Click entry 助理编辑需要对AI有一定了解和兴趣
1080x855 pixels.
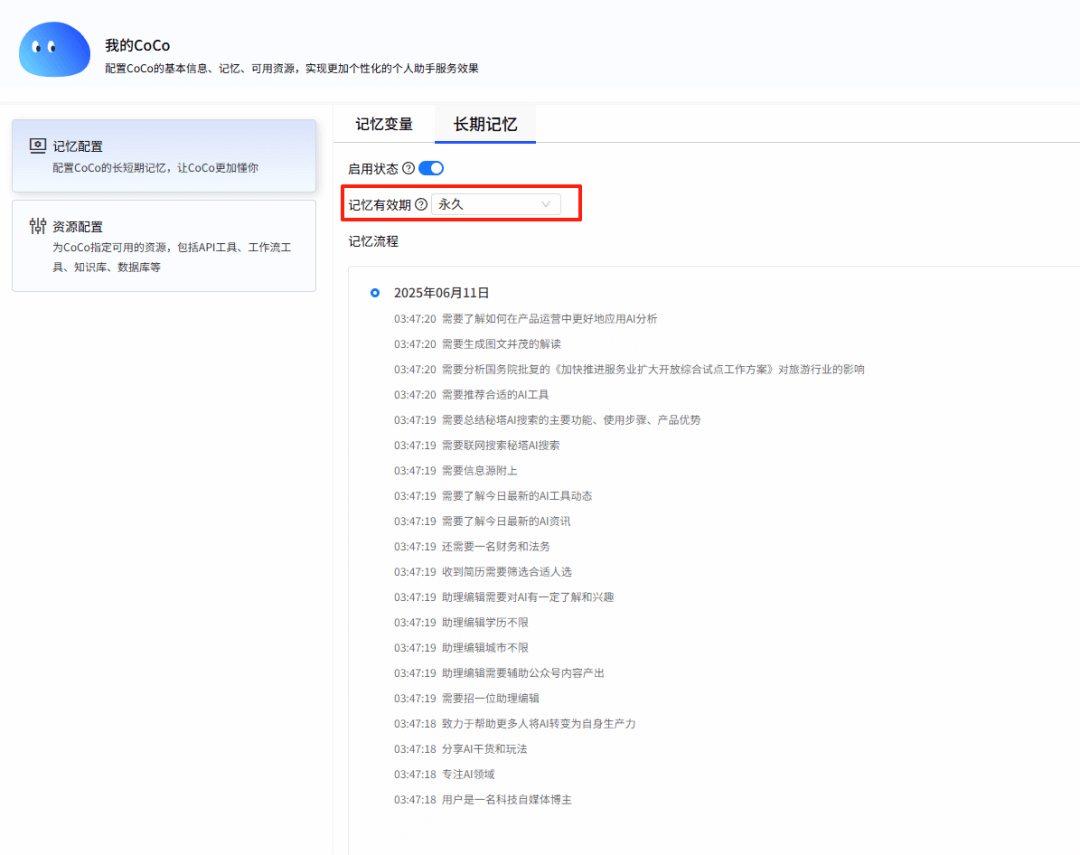(528, 597)
